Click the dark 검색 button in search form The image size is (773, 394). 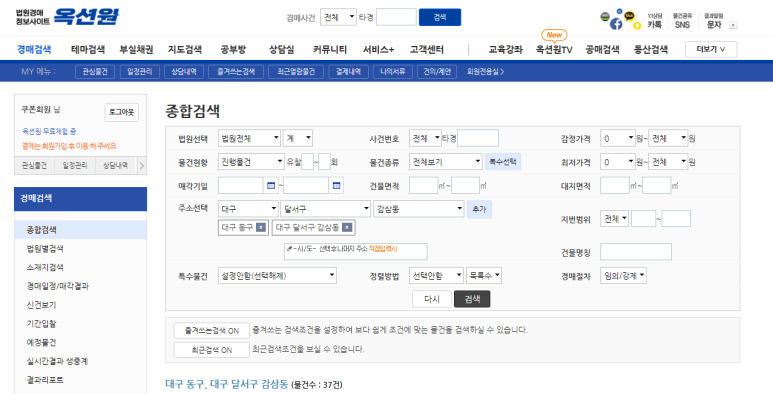click(472, 299)
